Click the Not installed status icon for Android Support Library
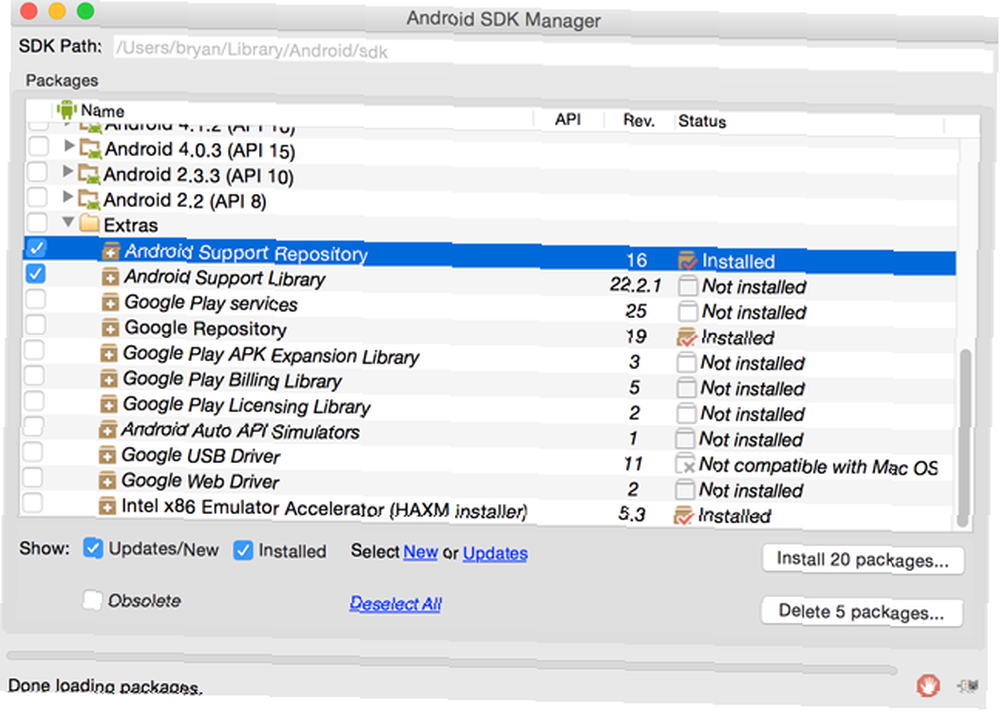 click(688, 286)
